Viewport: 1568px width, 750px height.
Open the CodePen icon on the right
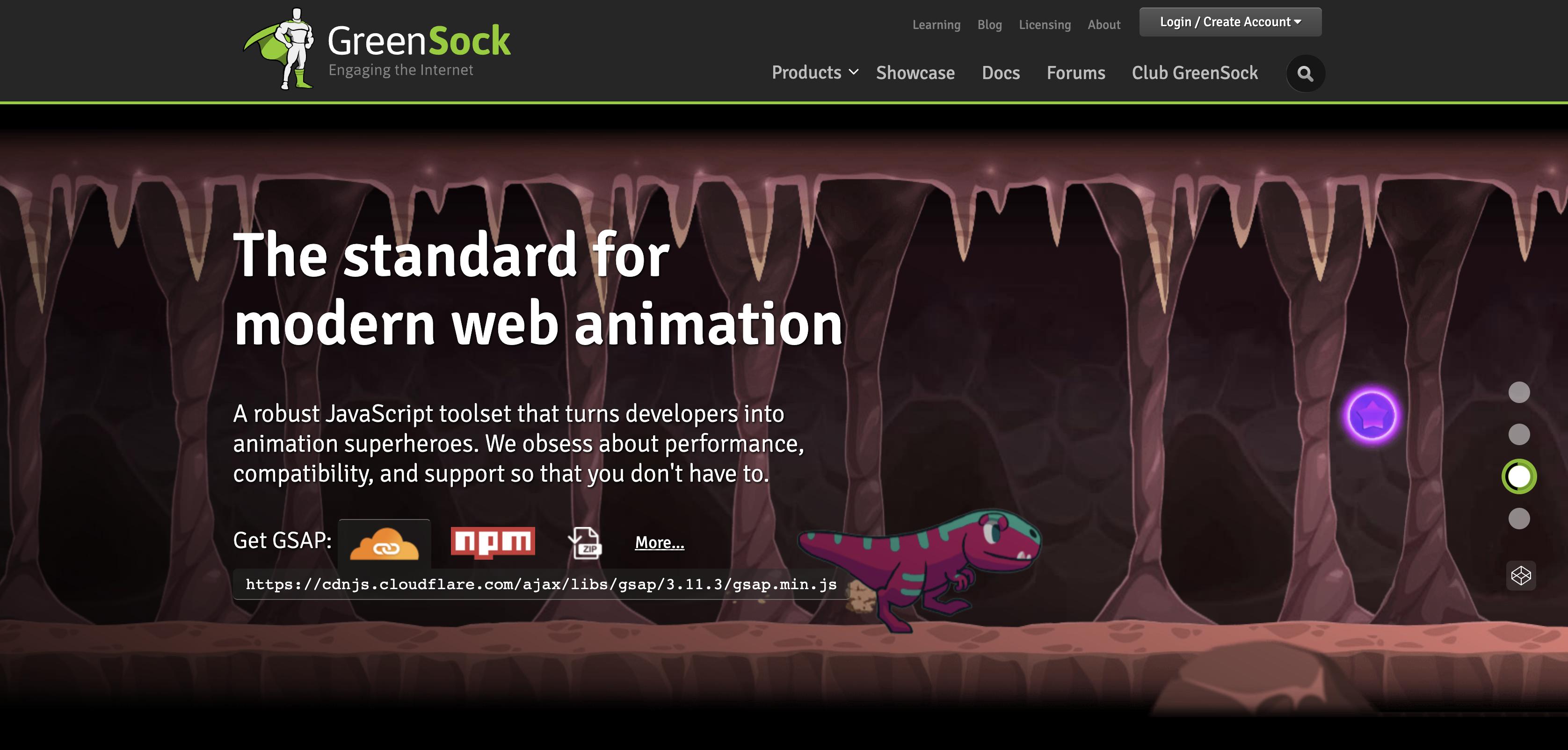[x=1521, y=576]
